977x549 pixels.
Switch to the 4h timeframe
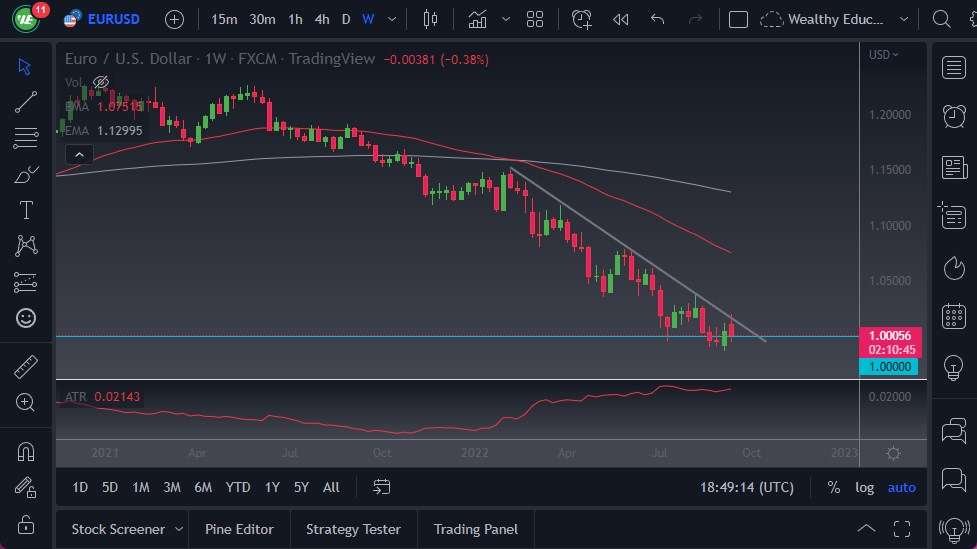coord(322,19)
